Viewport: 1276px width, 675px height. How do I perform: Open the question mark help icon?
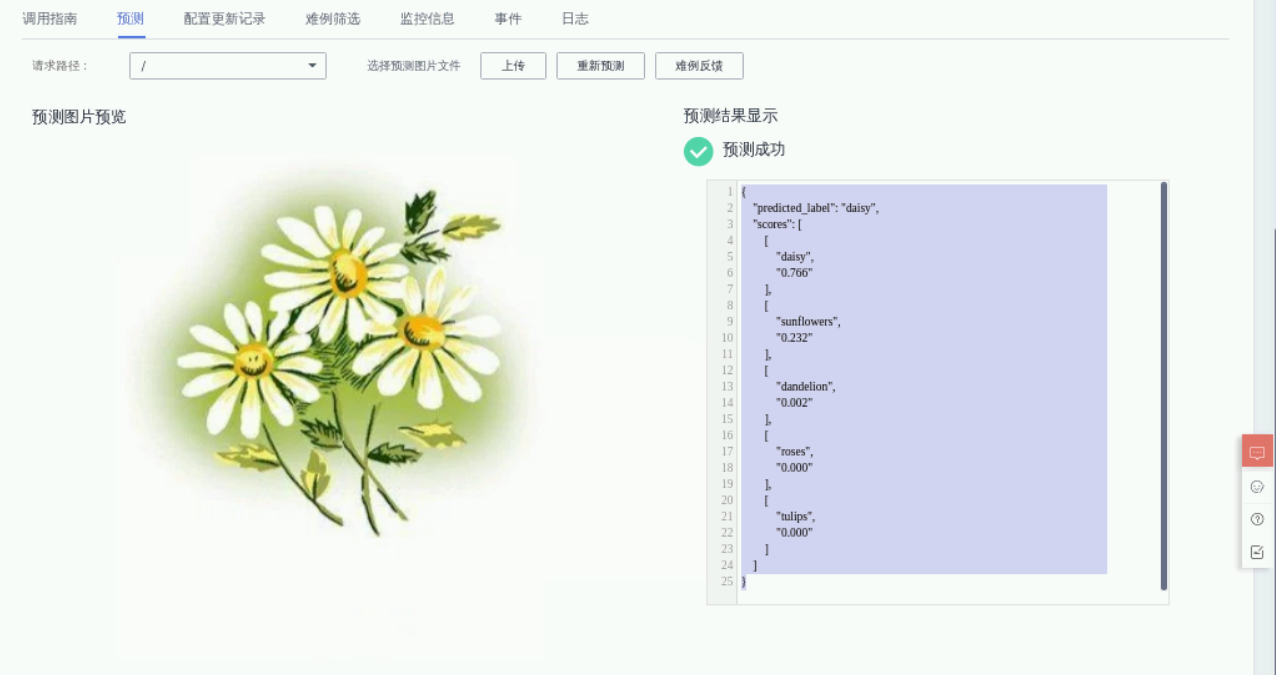point(1257,519)
